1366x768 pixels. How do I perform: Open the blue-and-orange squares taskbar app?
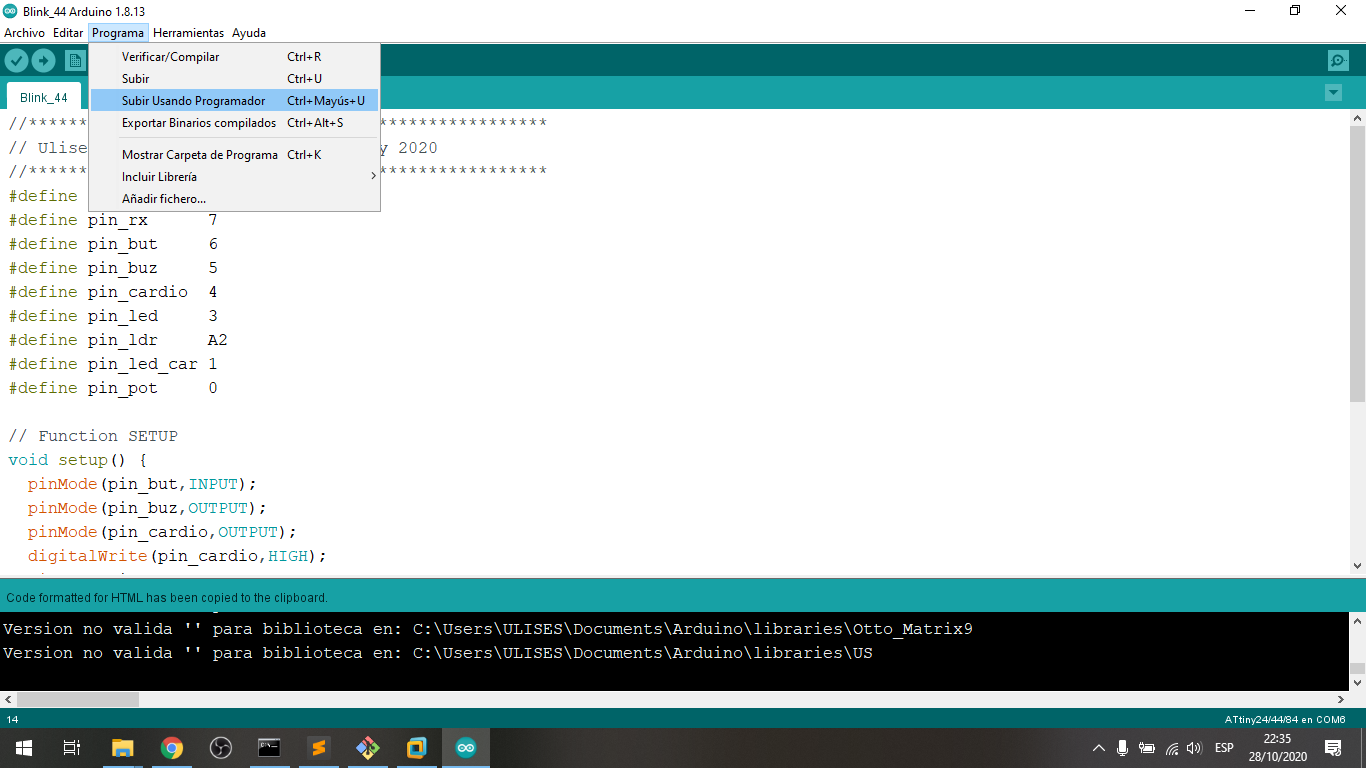coord(416,748)
